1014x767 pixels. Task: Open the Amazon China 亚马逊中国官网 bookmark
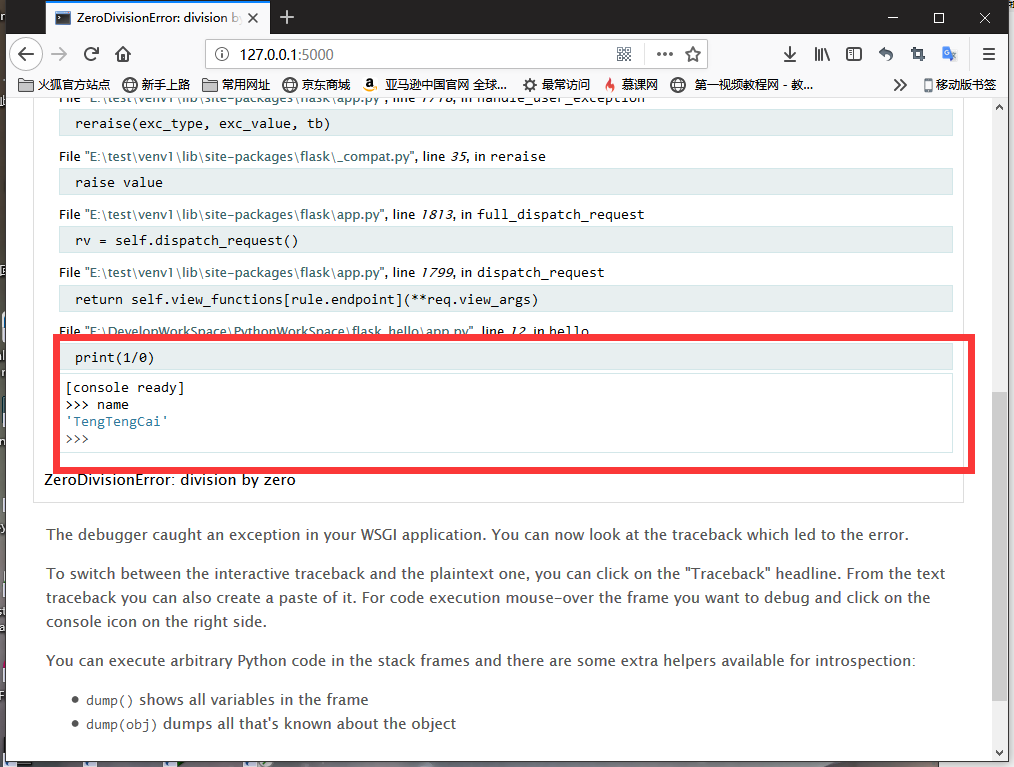[x=435, y=85]
